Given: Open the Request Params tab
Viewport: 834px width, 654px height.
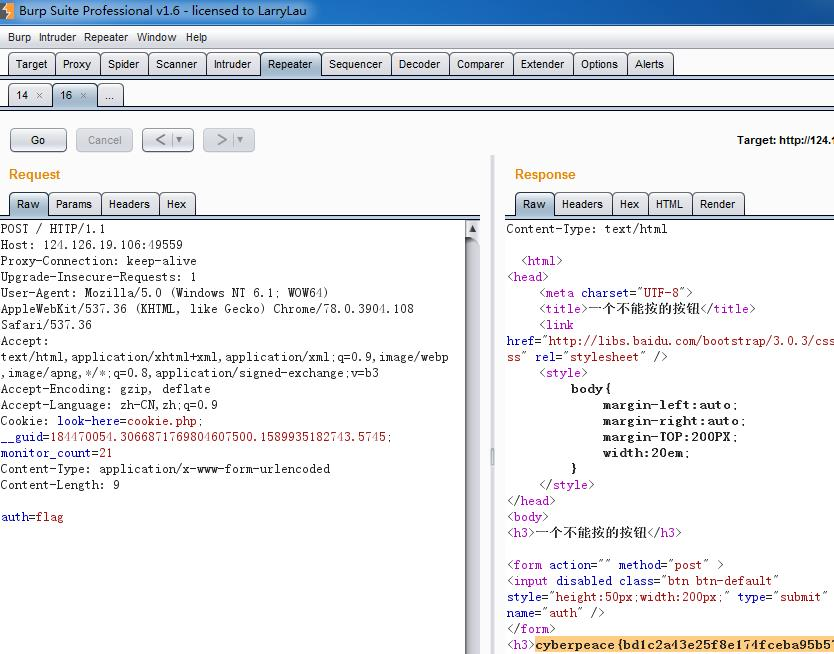Looking at the screenshot, I should (74, 204).
